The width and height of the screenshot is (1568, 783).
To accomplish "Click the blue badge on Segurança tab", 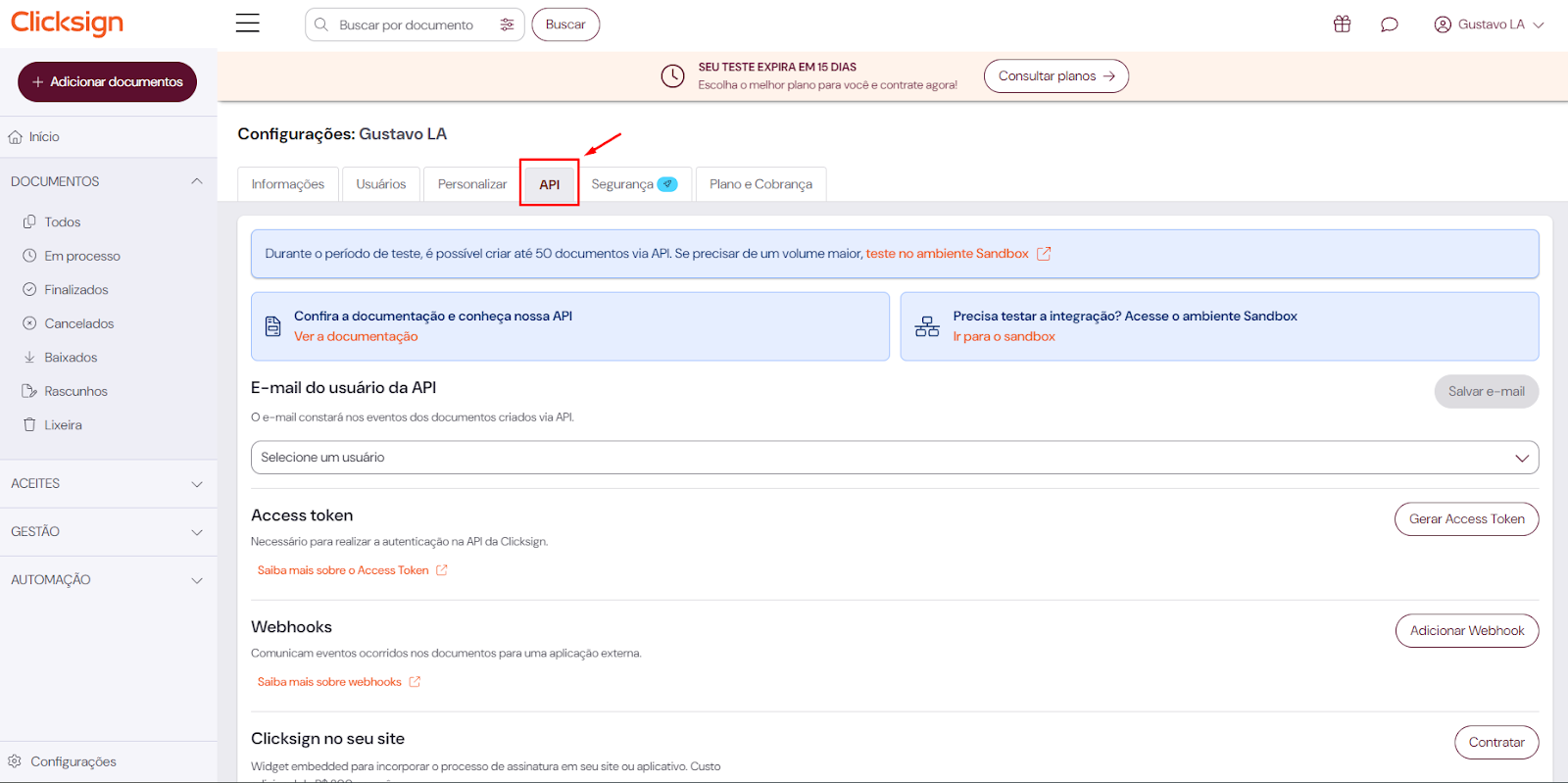I will (x=667, y=184).
